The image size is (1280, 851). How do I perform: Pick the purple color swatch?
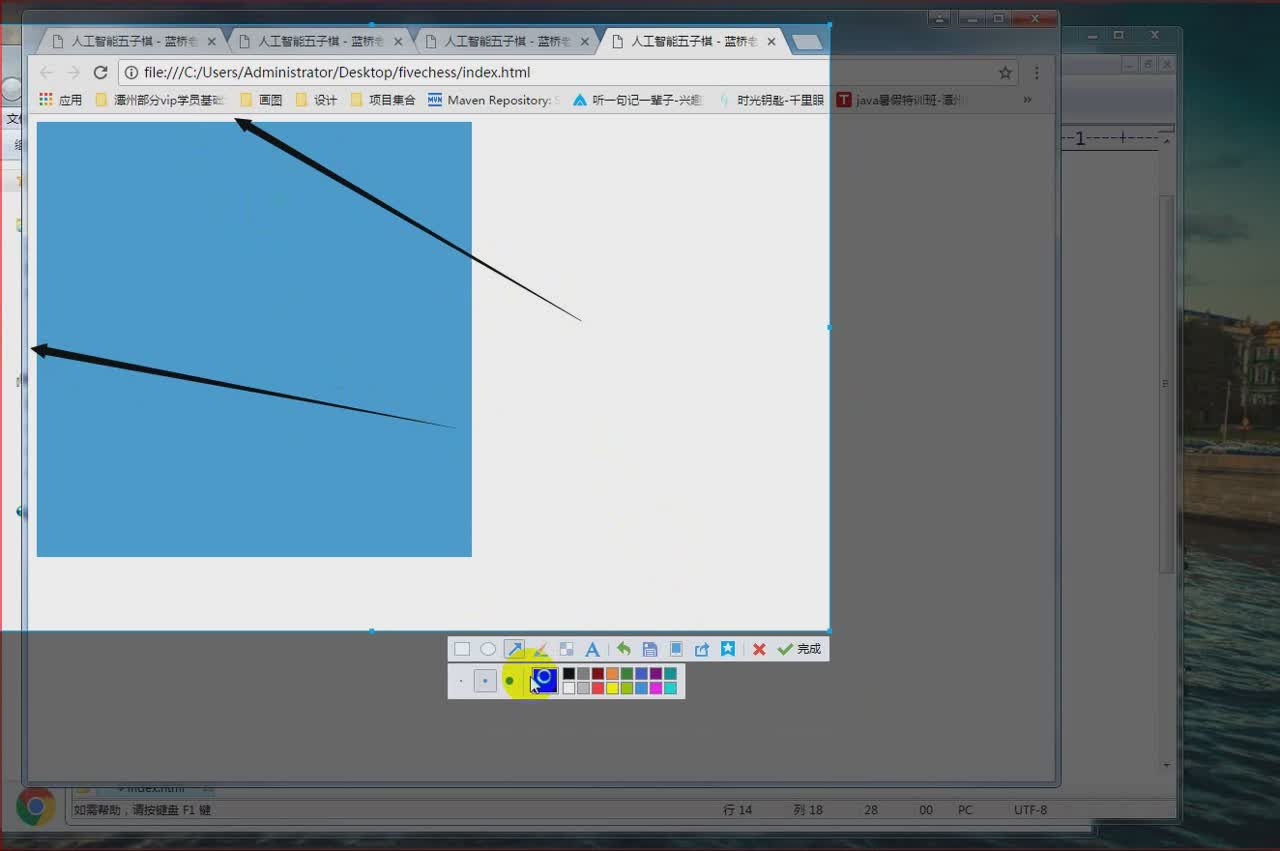656,674
